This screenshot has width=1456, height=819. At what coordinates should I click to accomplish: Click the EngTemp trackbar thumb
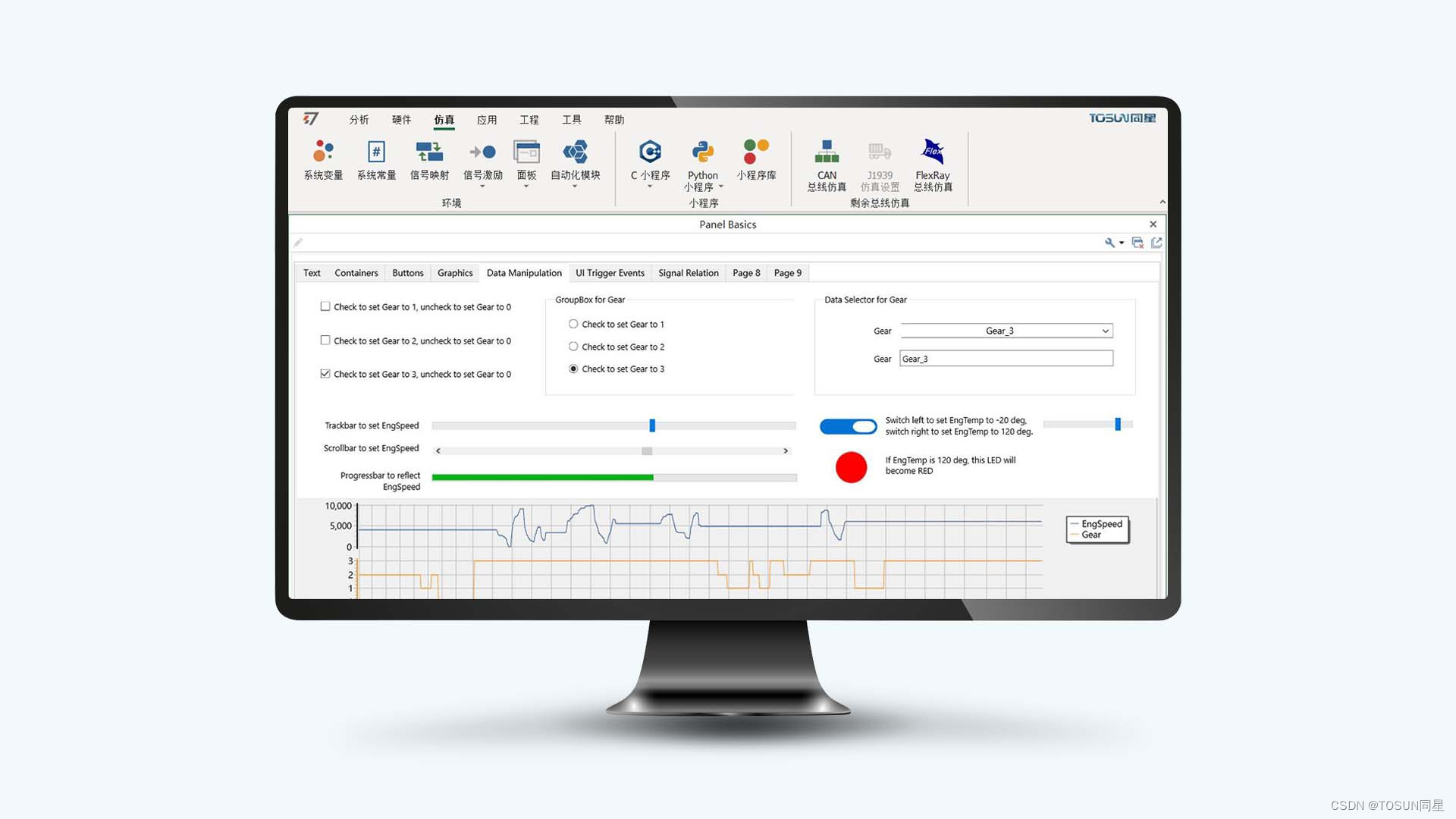click(1118, 424)
